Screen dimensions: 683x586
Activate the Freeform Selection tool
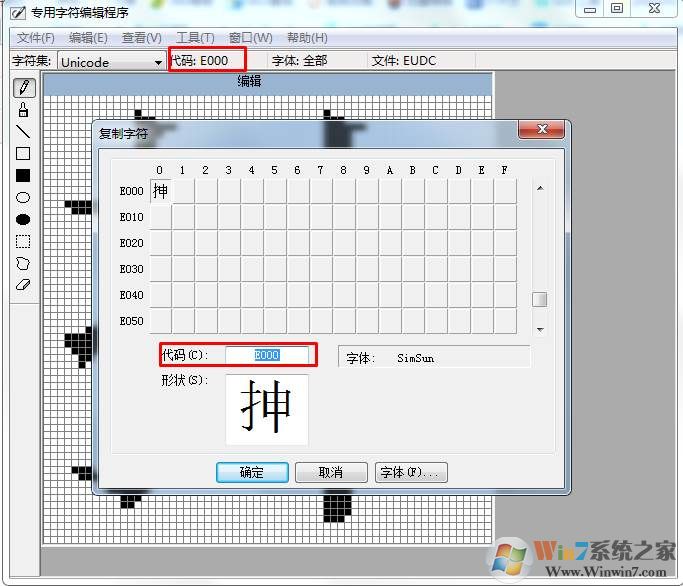tap(23, 263)
